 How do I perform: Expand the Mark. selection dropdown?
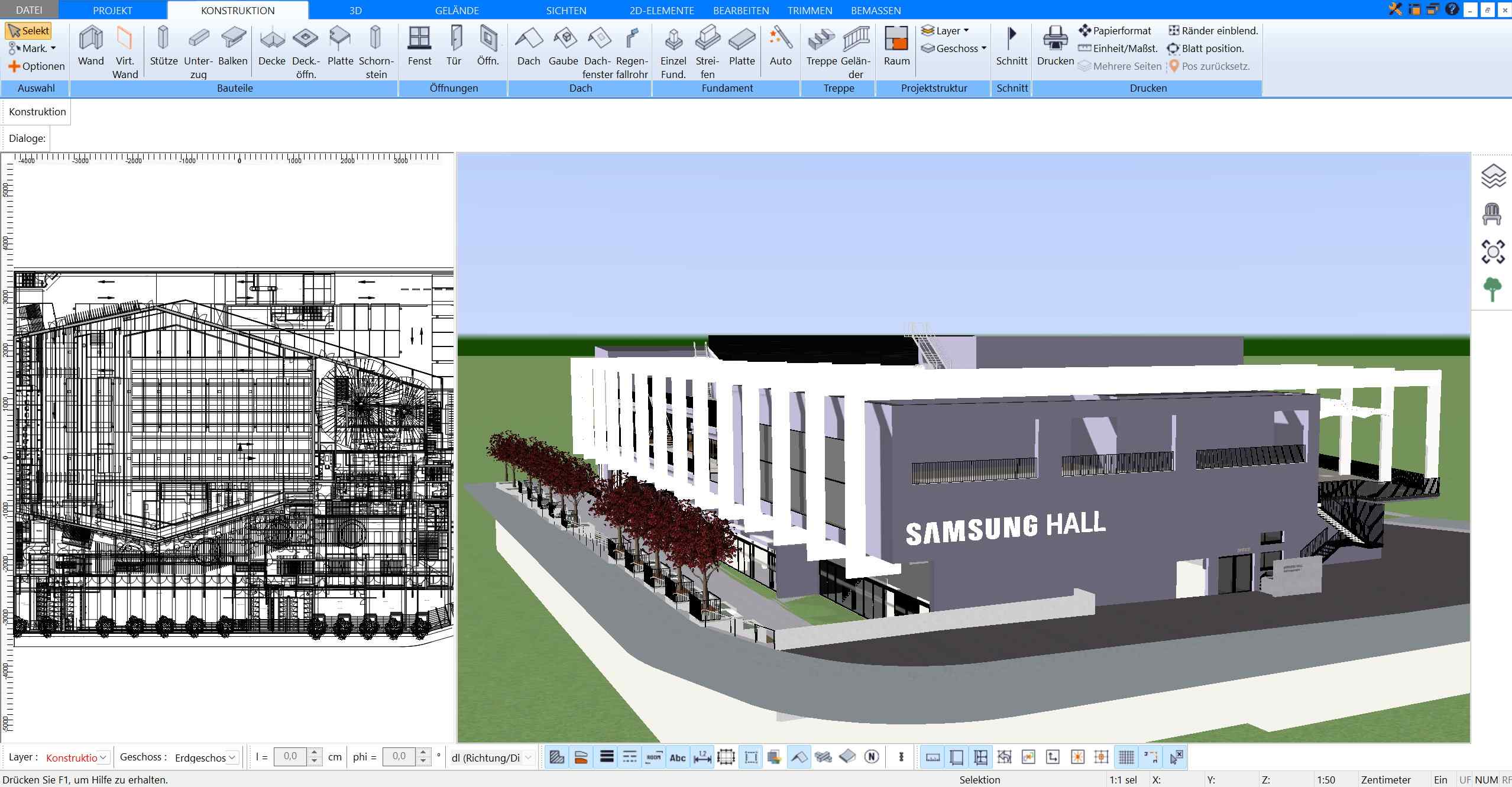[x=33, y=48]
